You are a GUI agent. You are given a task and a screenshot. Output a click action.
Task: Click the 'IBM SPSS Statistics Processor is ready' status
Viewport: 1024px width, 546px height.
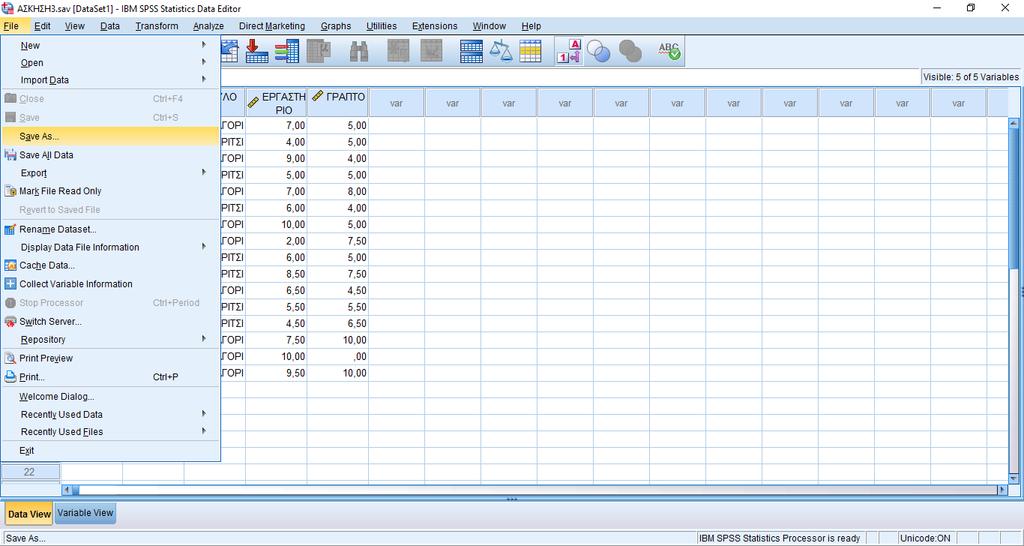779,539
